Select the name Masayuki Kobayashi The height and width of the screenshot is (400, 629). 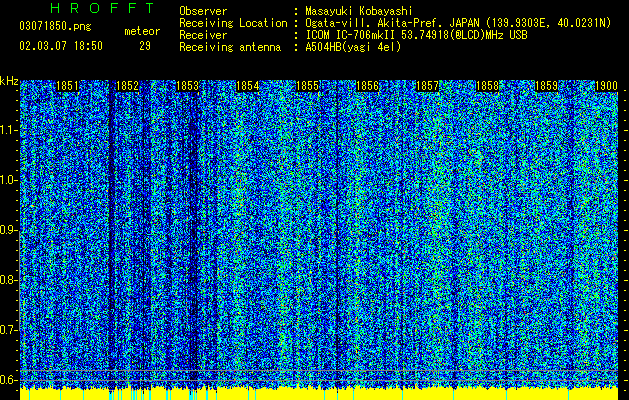pos(359,11)
